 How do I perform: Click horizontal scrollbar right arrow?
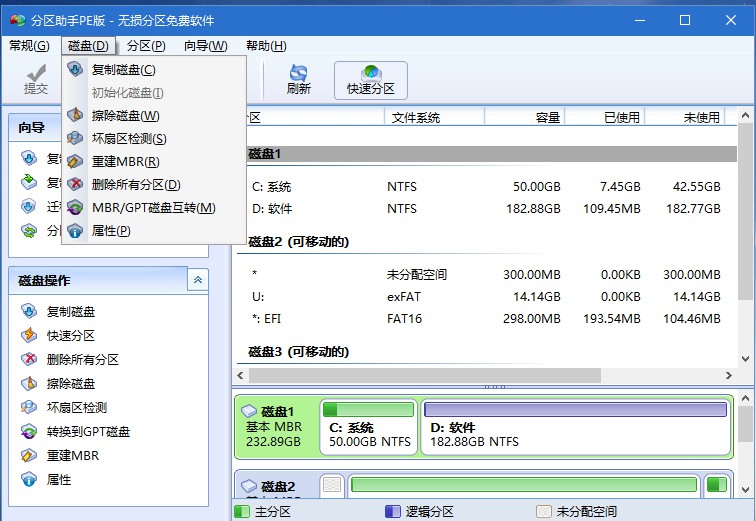tap(729, 375)
